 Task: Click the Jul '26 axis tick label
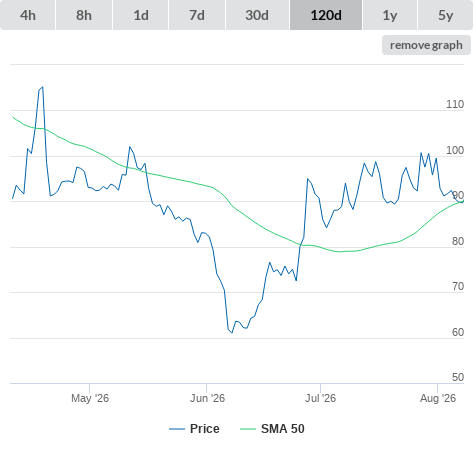click(320, 398)
